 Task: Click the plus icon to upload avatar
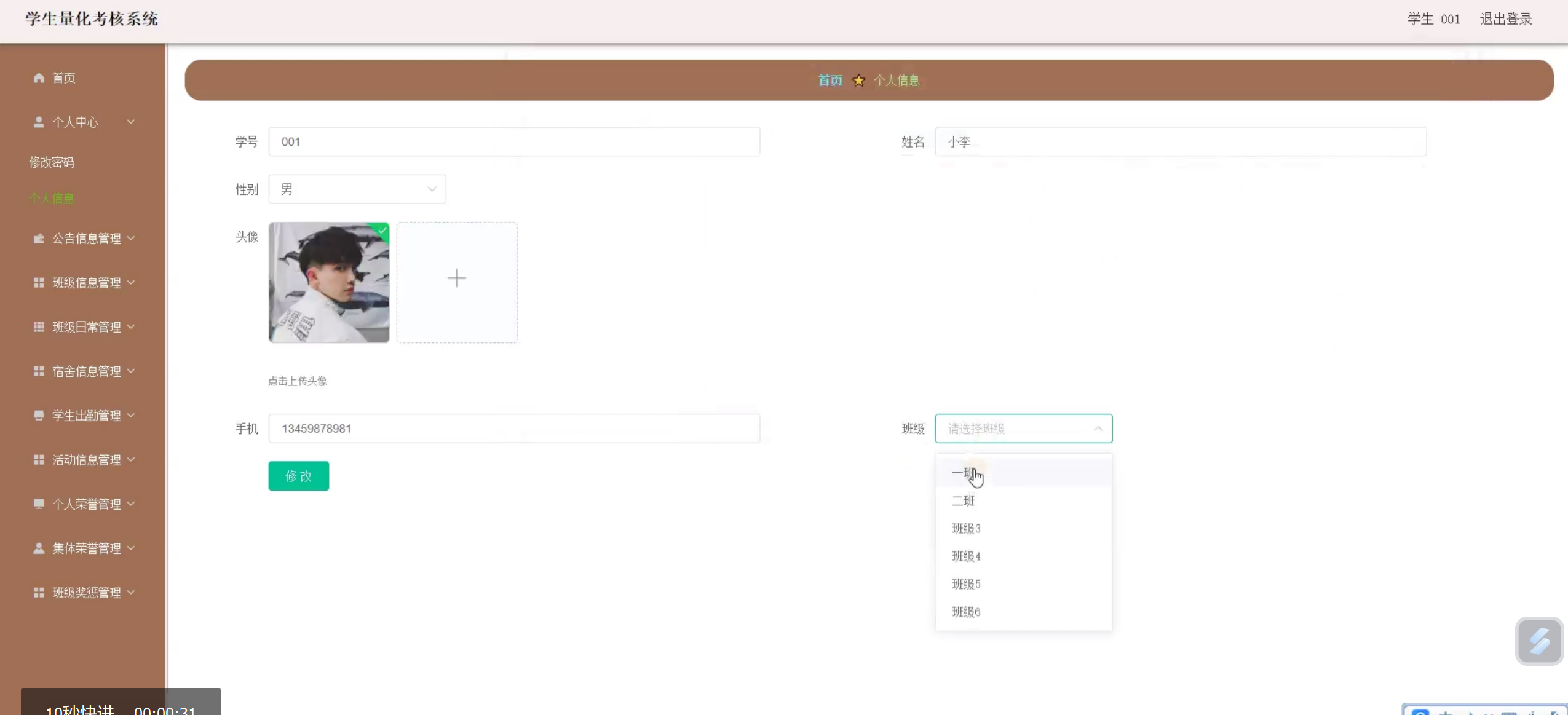456,278
